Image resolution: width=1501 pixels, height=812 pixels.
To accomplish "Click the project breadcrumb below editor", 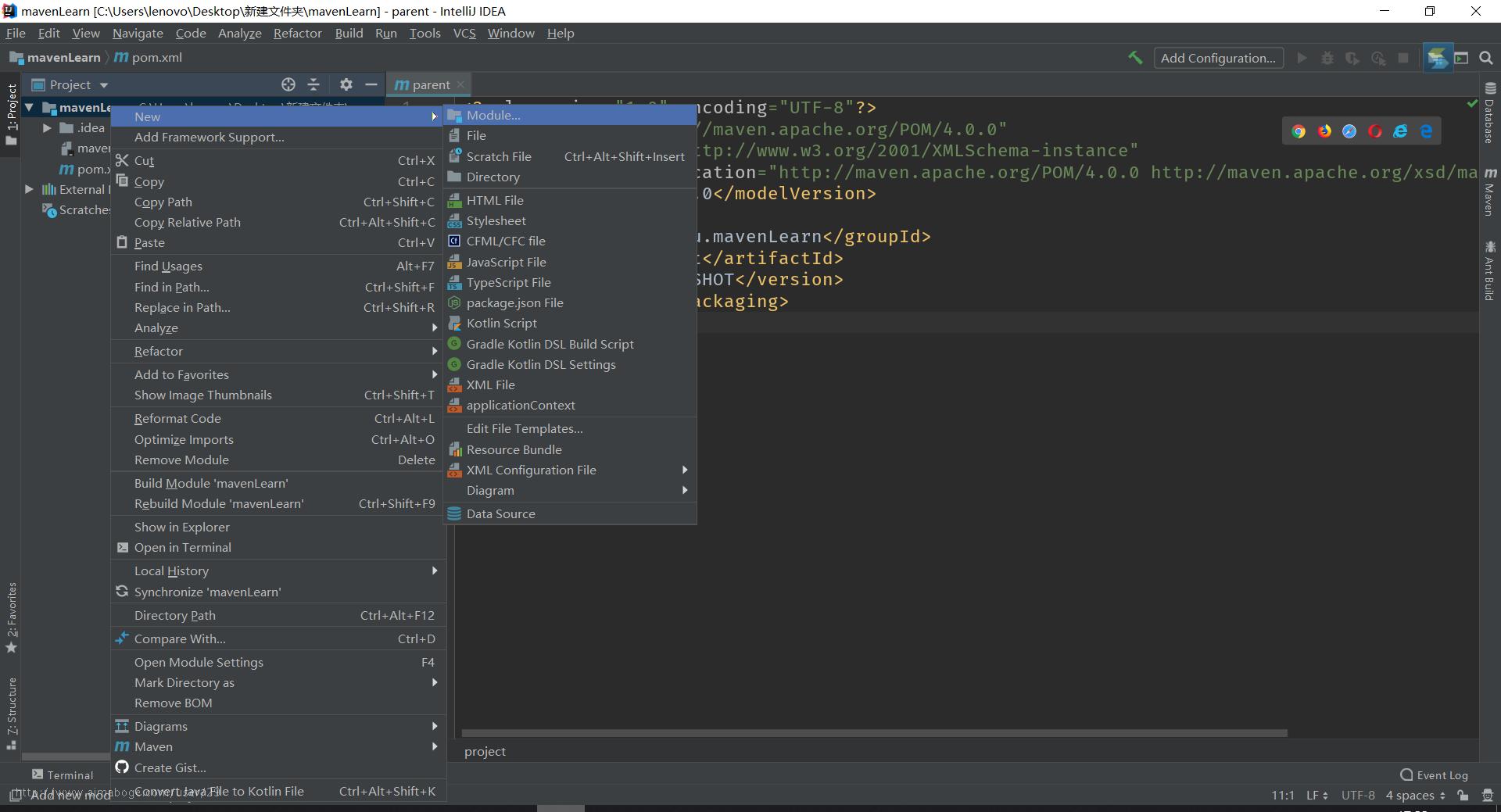I will 485,751.
